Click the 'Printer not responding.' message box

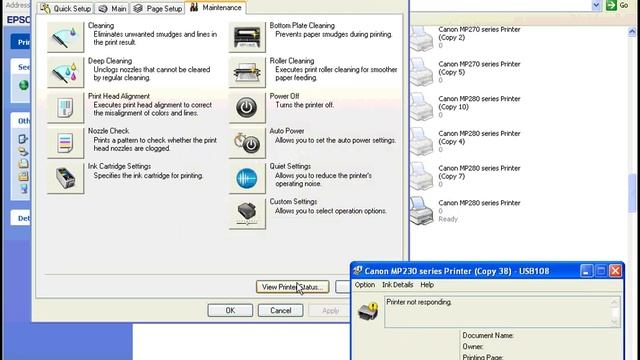tap(502, 312)
